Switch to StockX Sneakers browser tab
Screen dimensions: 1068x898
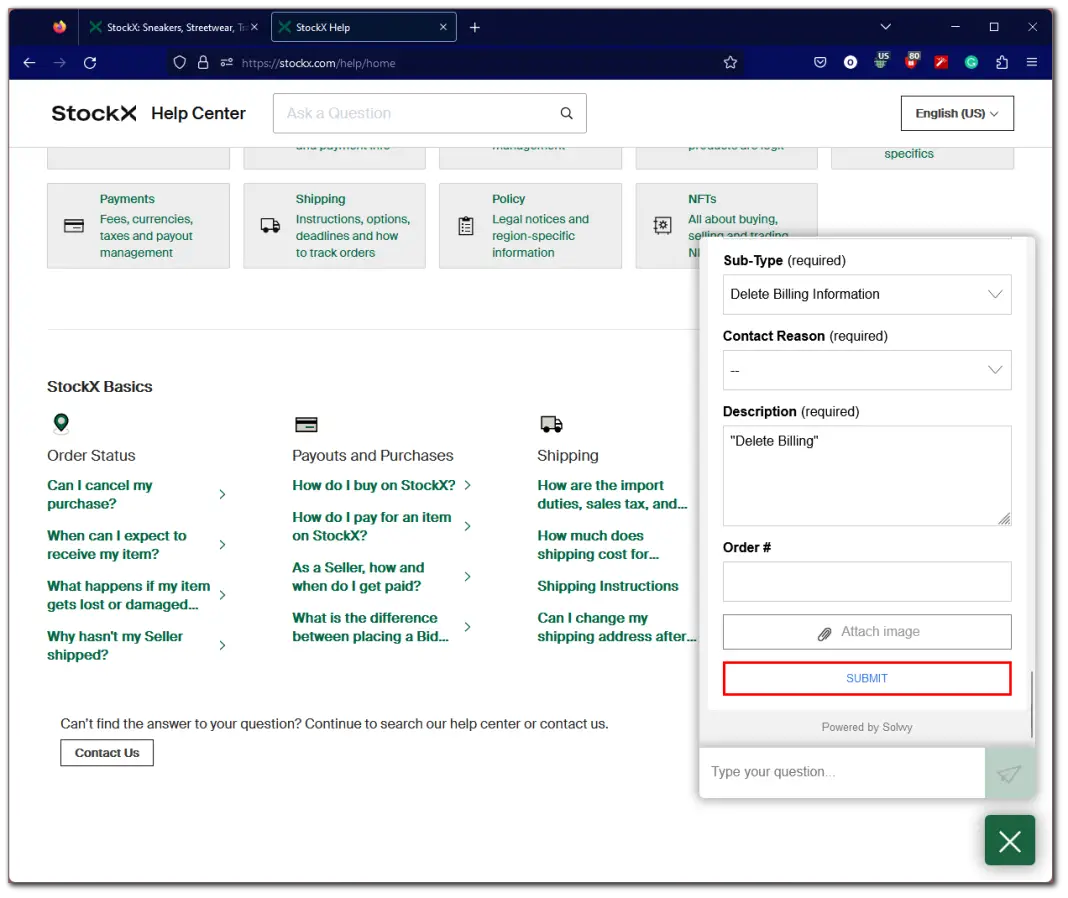pyautogui.click(x=170, y=27)
